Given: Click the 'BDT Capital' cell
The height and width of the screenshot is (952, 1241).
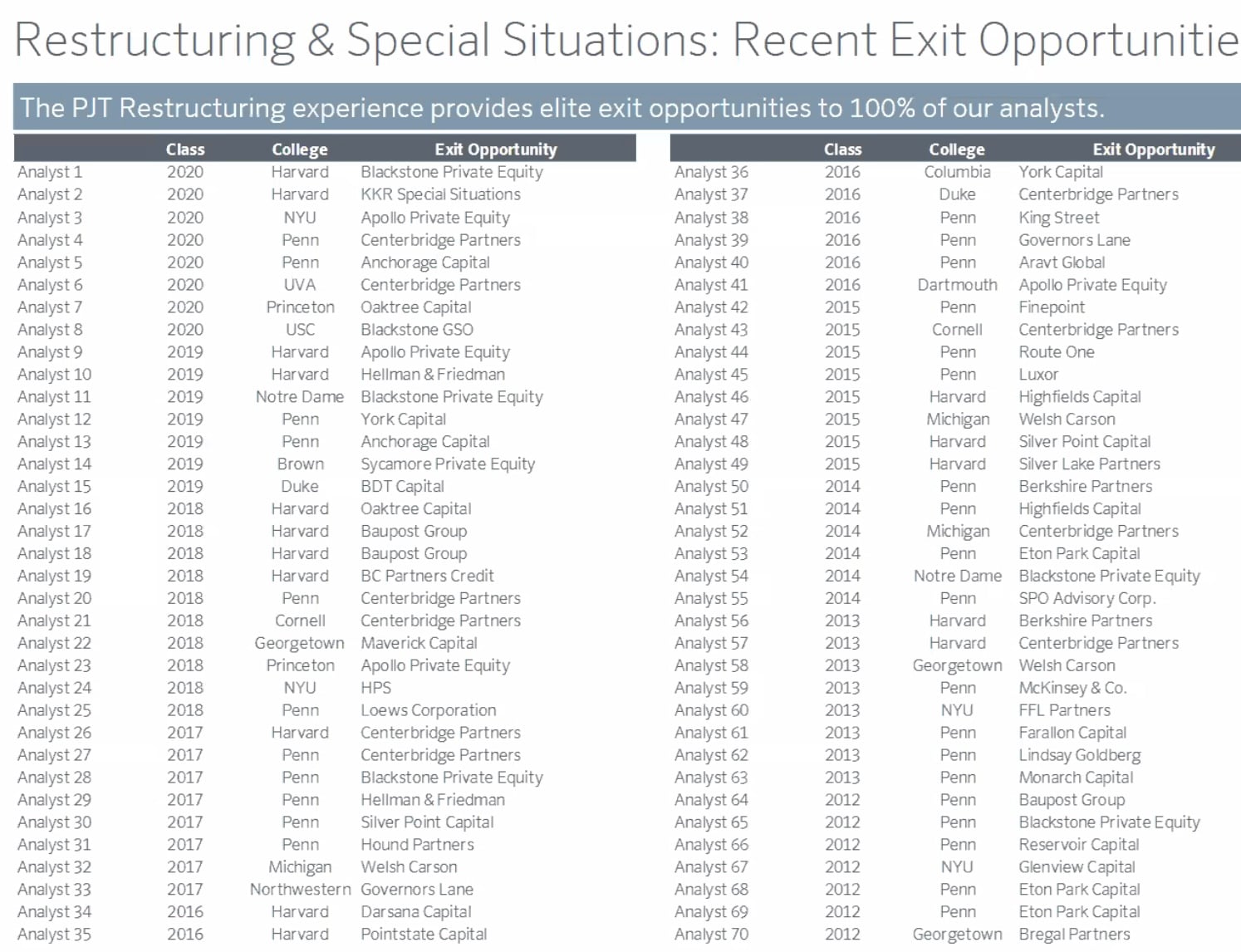Looking at the screenshot, I should (x=402, y=487).
